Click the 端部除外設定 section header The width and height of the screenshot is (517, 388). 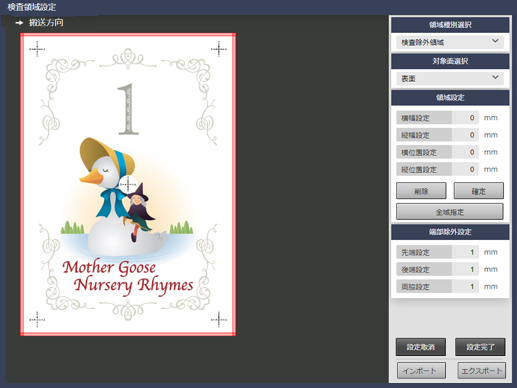[x=450, y=232]
